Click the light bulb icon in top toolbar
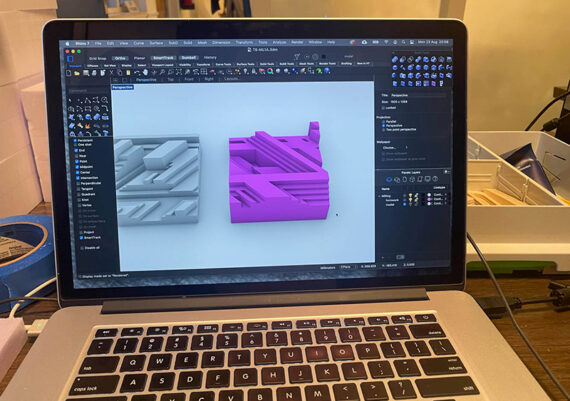Screen dimensions: 570x401 (x=246, y=72)
